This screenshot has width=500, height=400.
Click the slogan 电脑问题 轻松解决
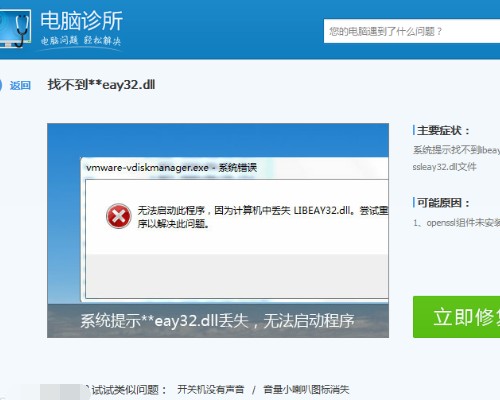pos(81,41)
